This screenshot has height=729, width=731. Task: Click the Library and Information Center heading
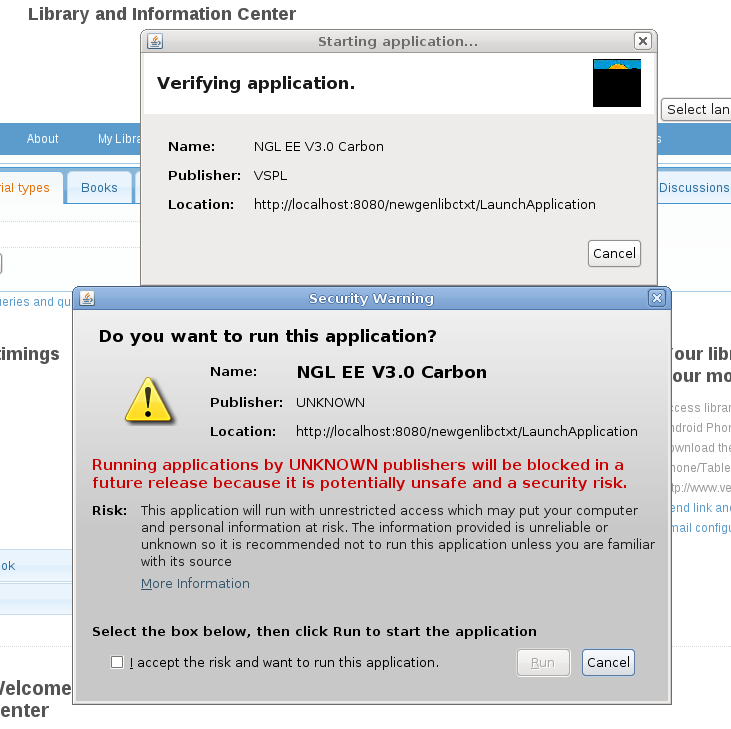tap(162, 14)
